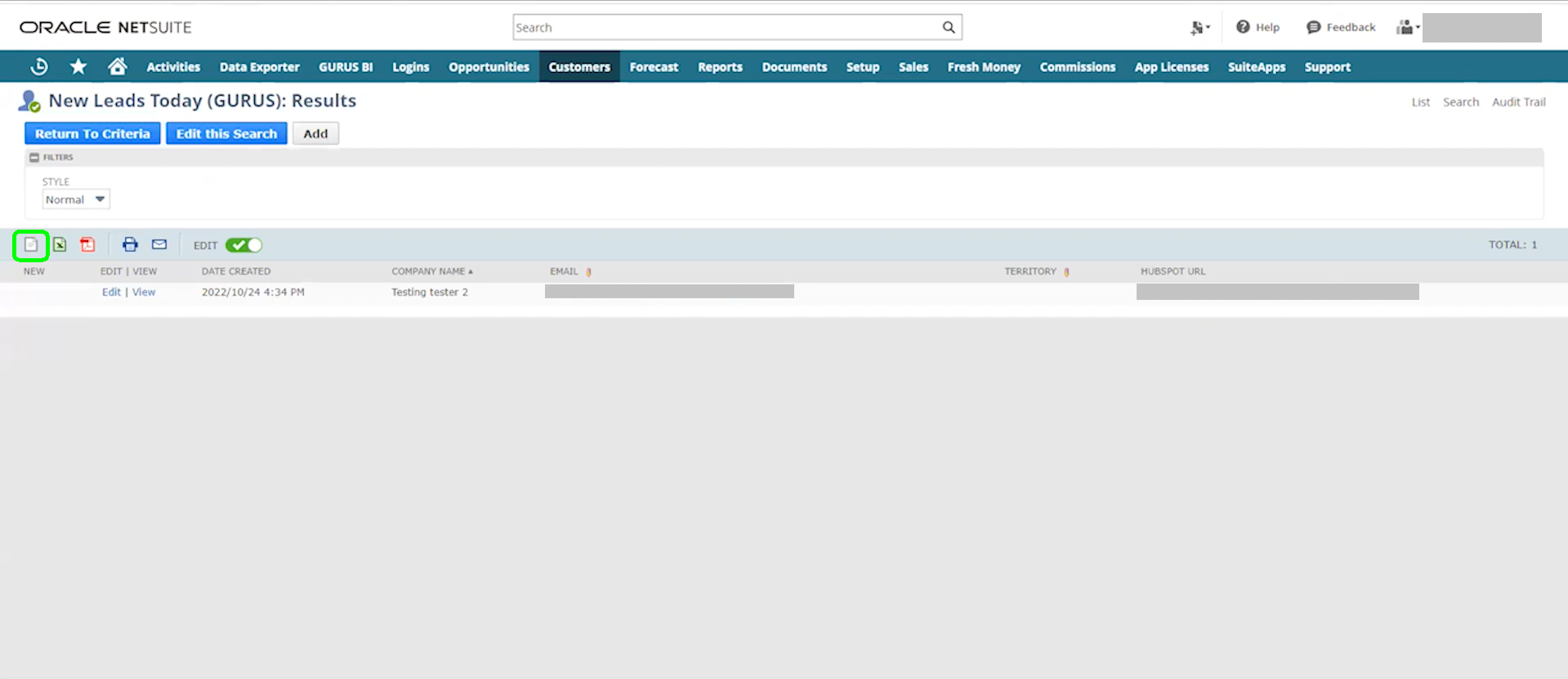Open the Customers menu
1568x679 pixels.
pos(579,67)
